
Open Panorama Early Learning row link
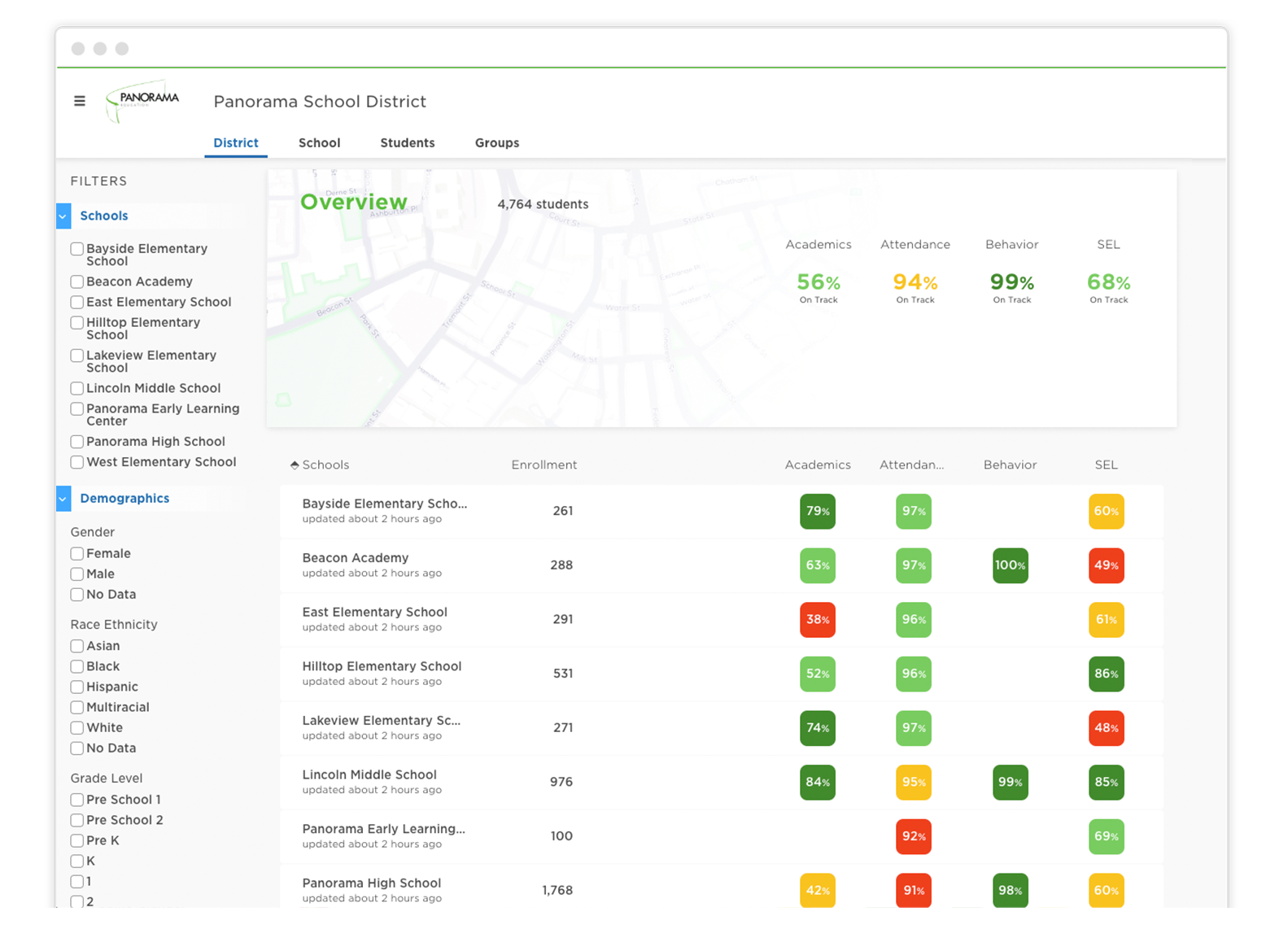click(384, 829)
